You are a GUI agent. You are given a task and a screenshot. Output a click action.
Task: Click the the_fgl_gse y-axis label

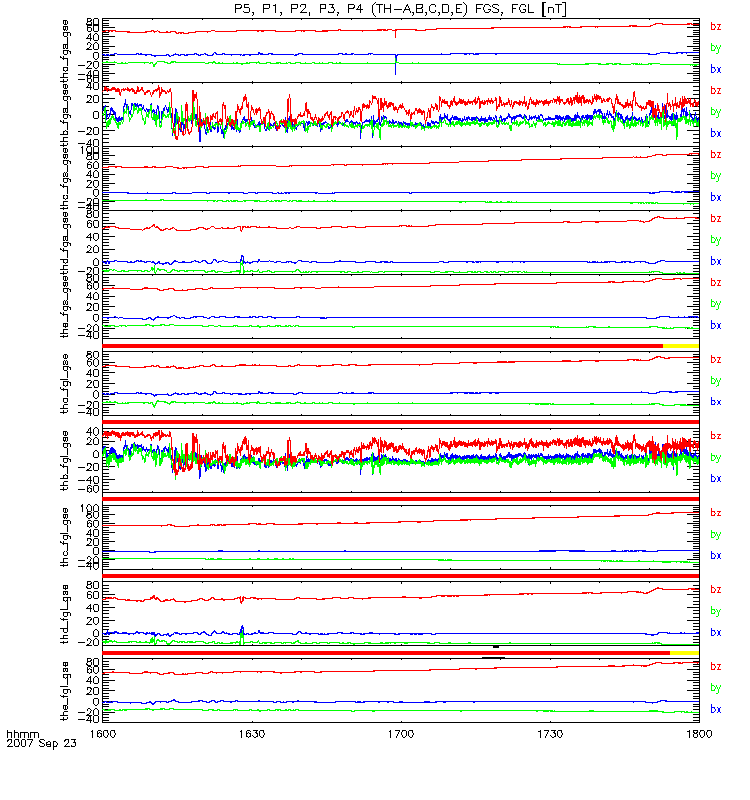click(65, 691)
